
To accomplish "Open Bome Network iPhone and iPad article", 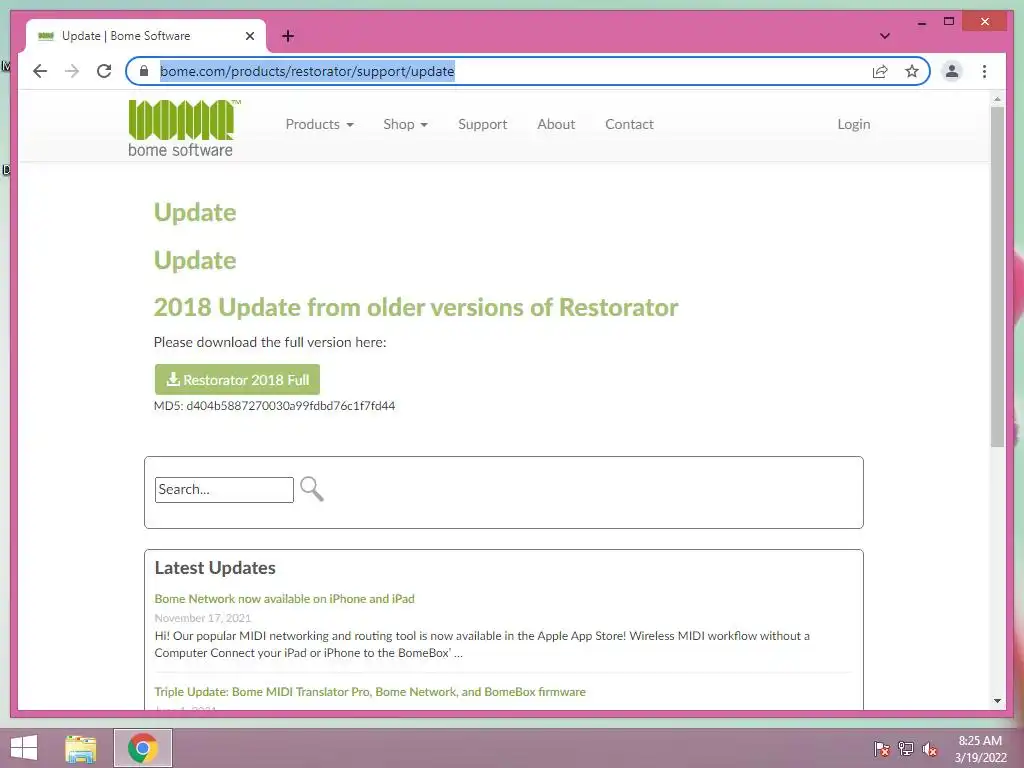I will tap(284, 598).
